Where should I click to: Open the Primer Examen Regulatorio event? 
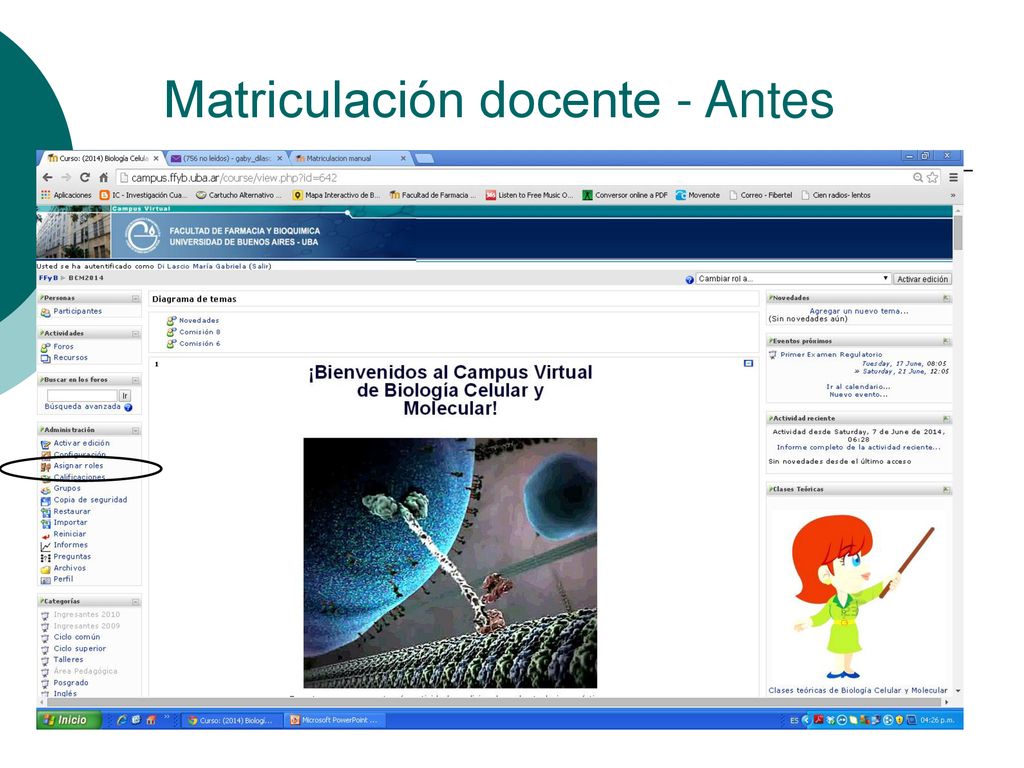[831, 355]
